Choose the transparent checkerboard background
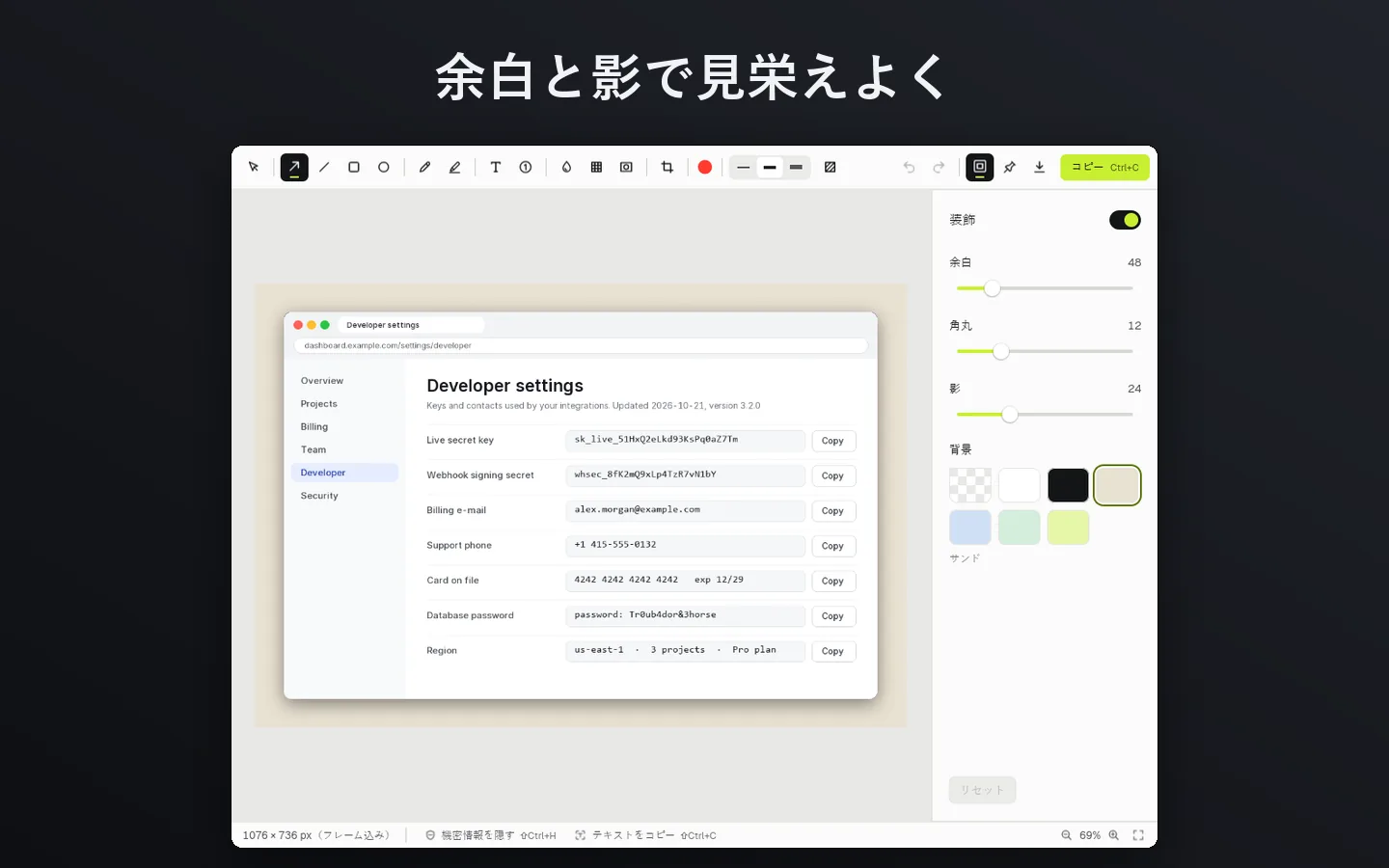Image resolution: width=1389 pixels, height=868 pixels. [970, 485]
